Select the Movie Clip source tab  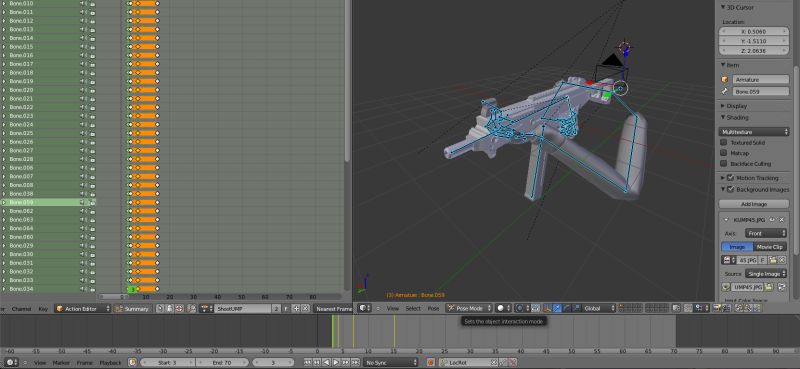coord(769,247)
